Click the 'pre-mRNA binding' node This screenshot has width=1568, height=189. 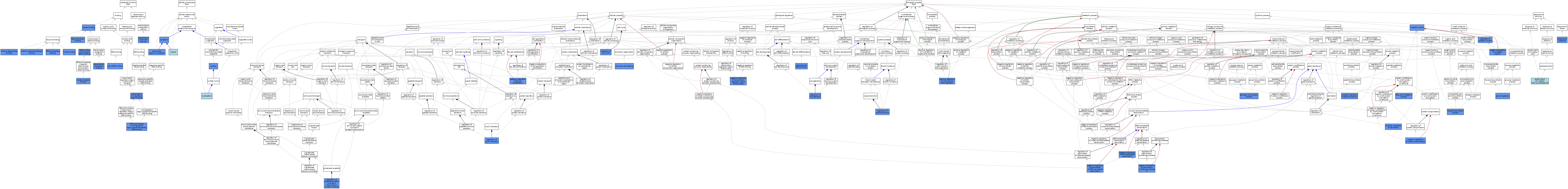pos(115,66)
